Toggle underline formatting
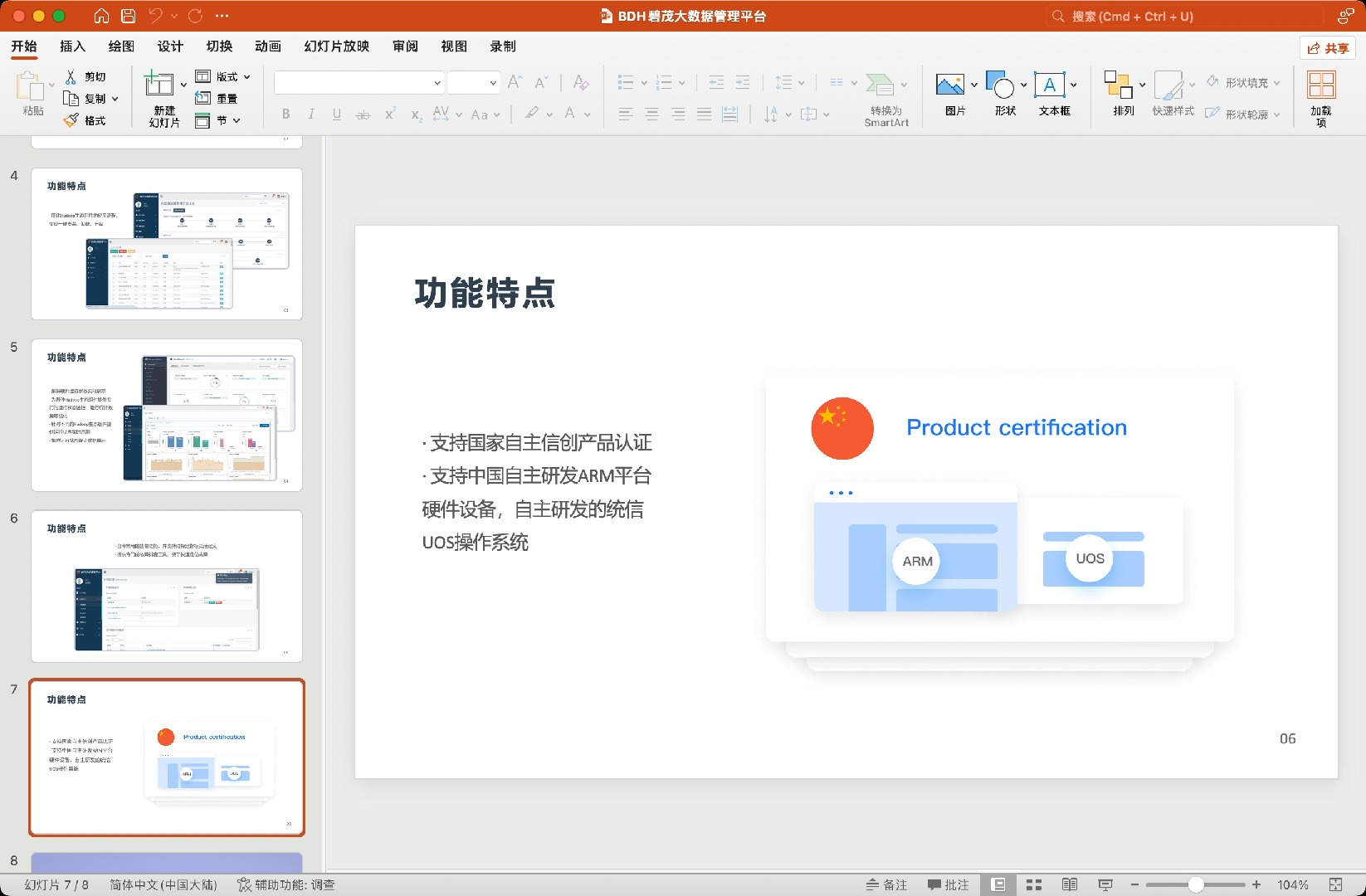Image resolution: width=1366 pixels, height=896 pixels. (x=337, y=114)
